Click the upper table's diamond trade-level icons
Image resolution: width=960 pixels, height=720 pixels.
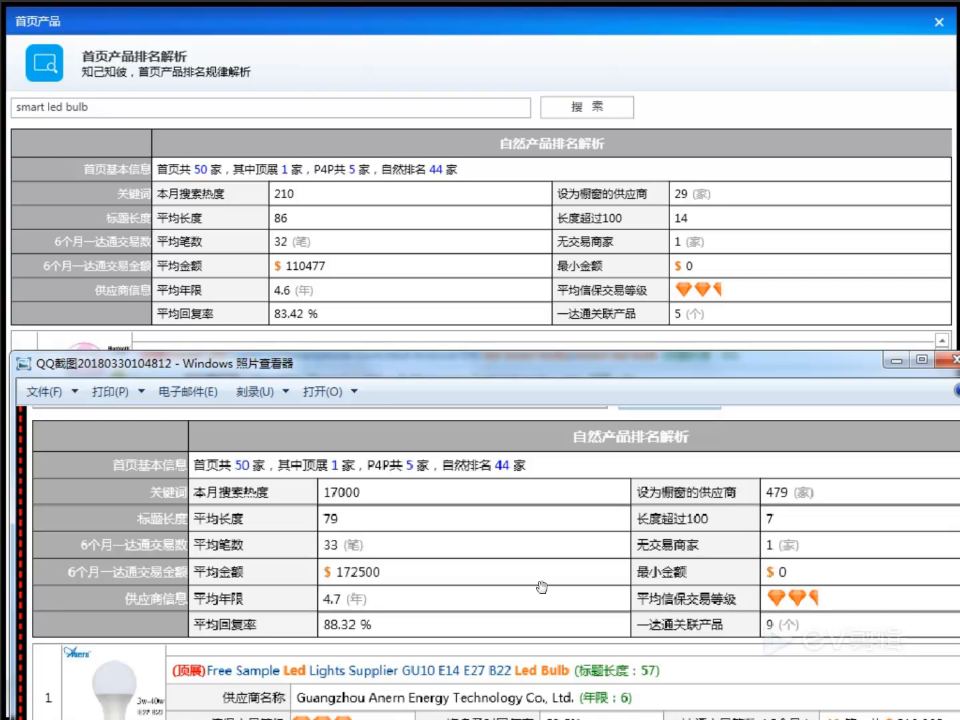[699, 289]
